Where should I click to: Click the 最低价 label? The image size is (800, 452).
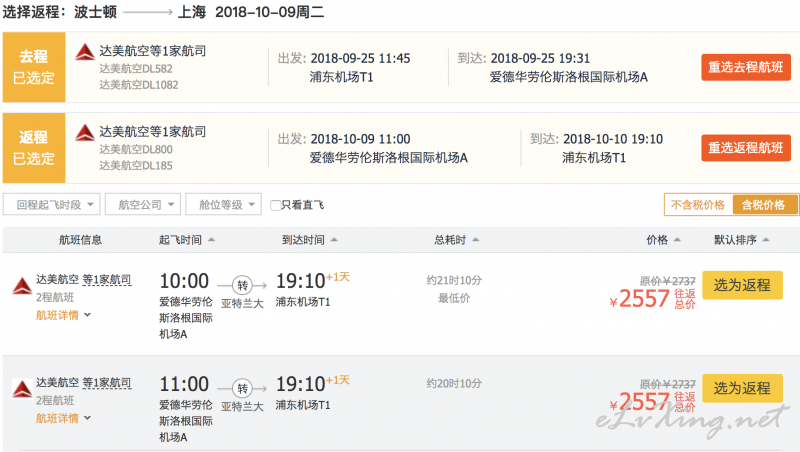coord(454,298)
